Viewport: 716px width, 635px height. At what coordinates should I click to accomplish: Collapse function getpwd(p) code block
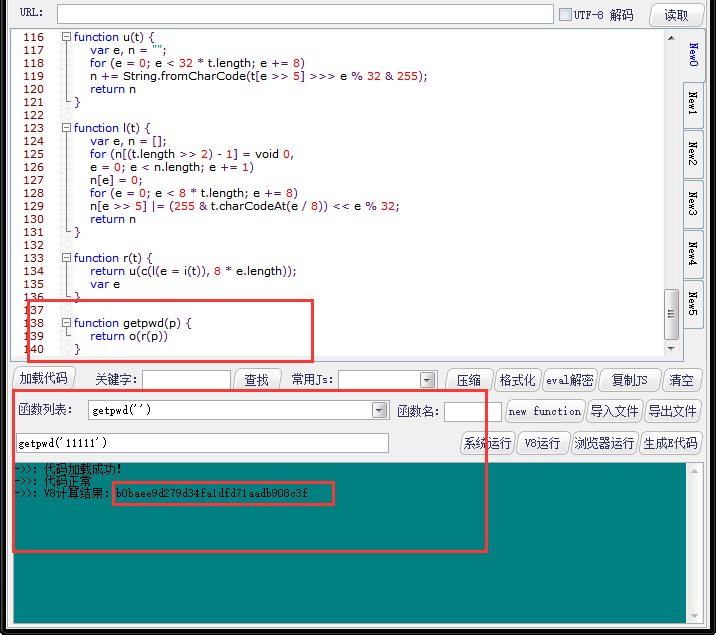(67, 323)
